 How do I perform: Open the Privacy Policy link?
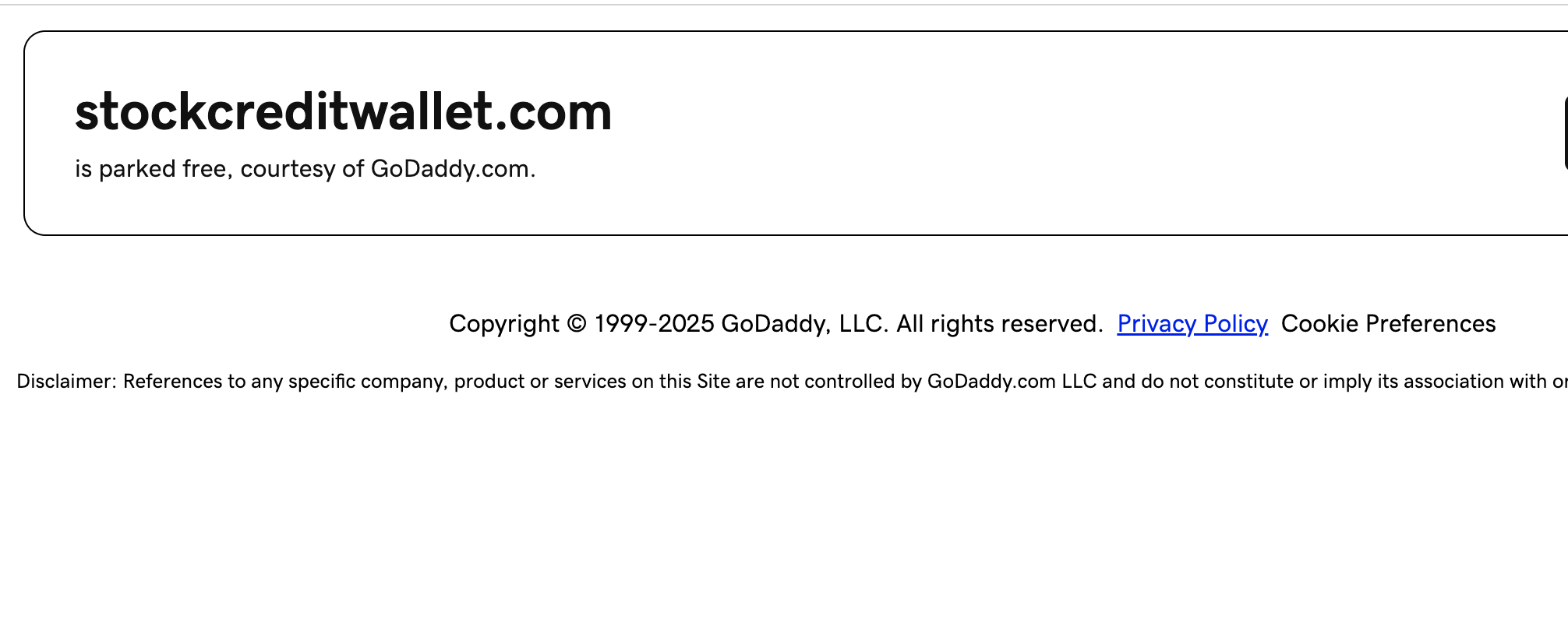[1192, 324]
